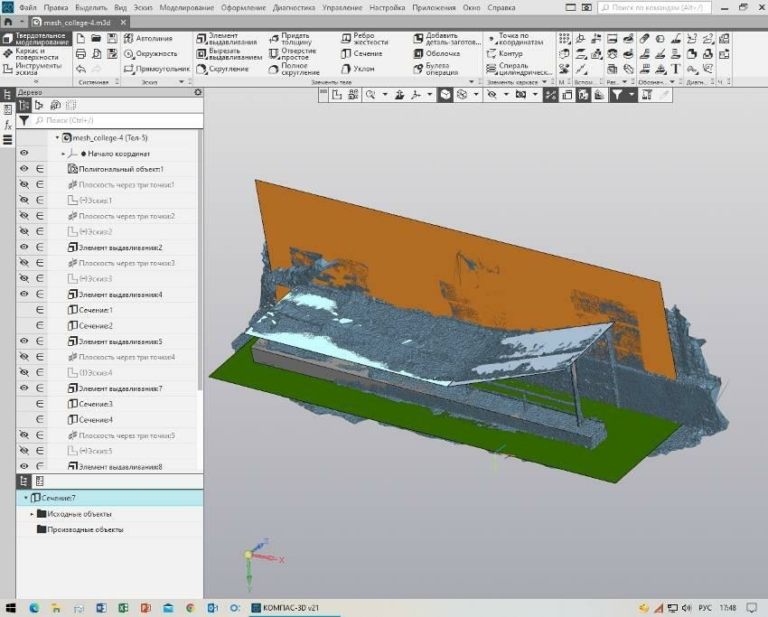The width and height of the screenshot is (768, 617).
Task: Click the filter funnel icon in view toolbar
Action: pos(618,95)
